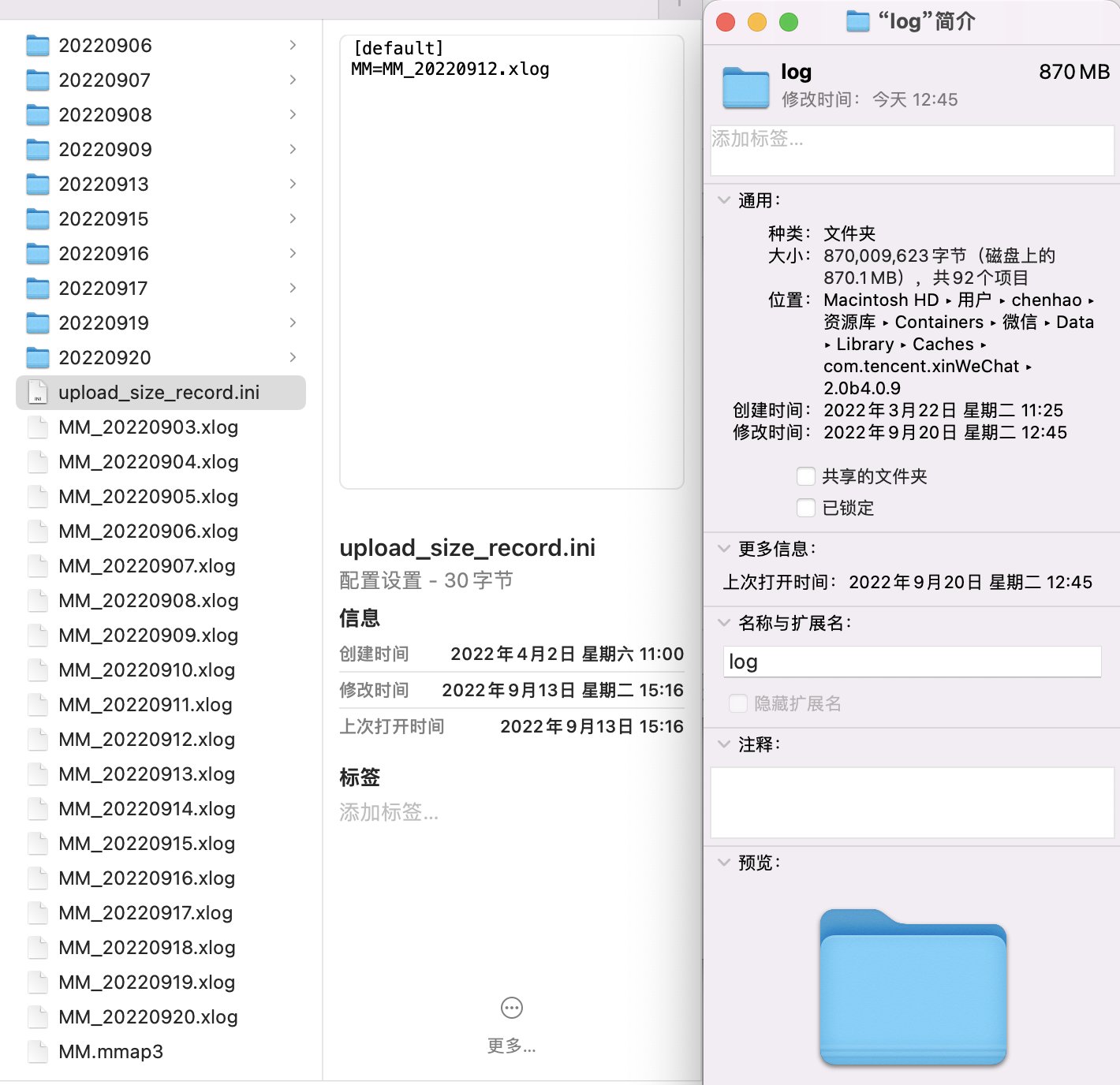Click the folder preview thumbnail

pos(913,990)
